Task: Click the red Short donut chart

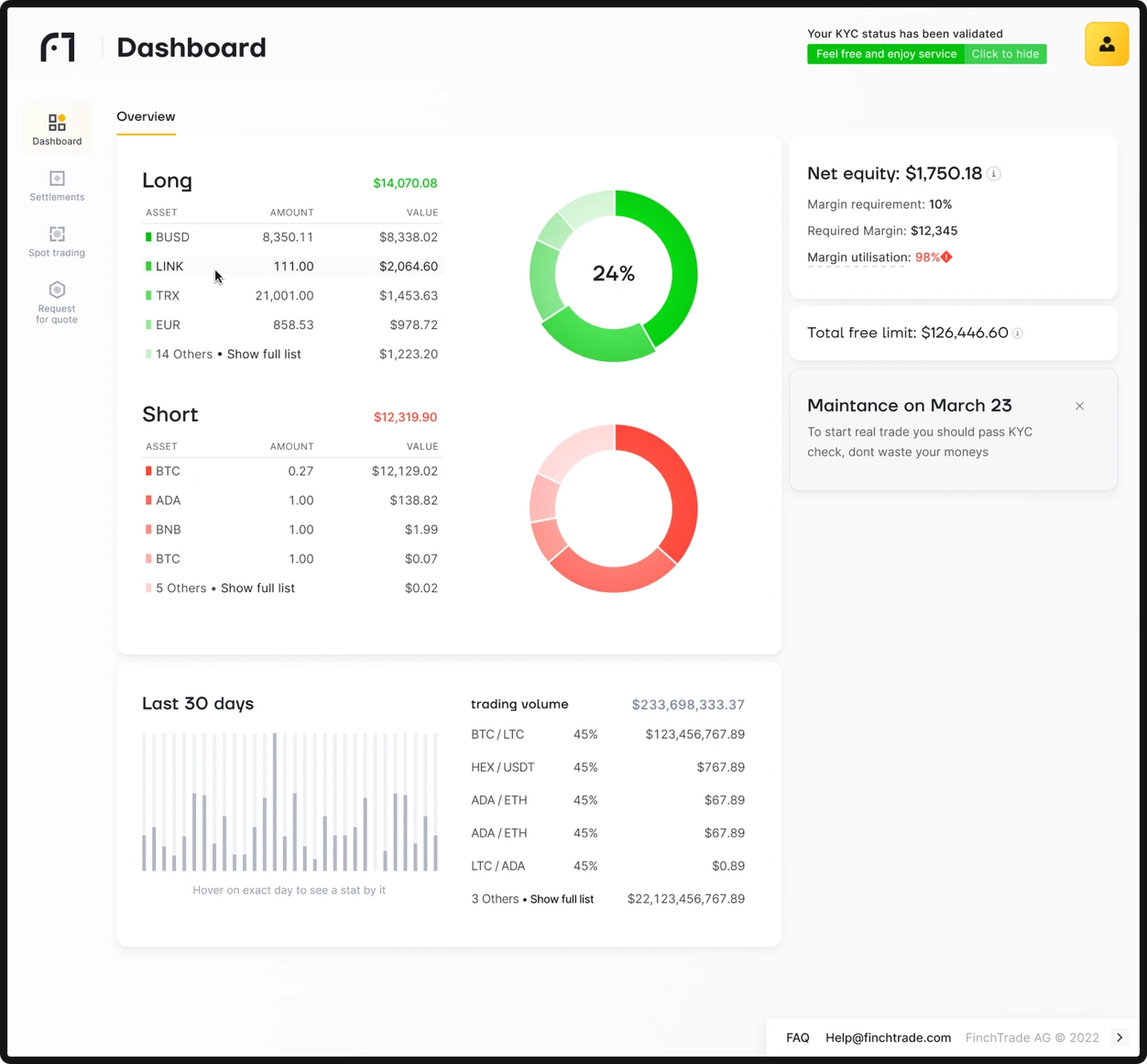Action: coord(614,509)
